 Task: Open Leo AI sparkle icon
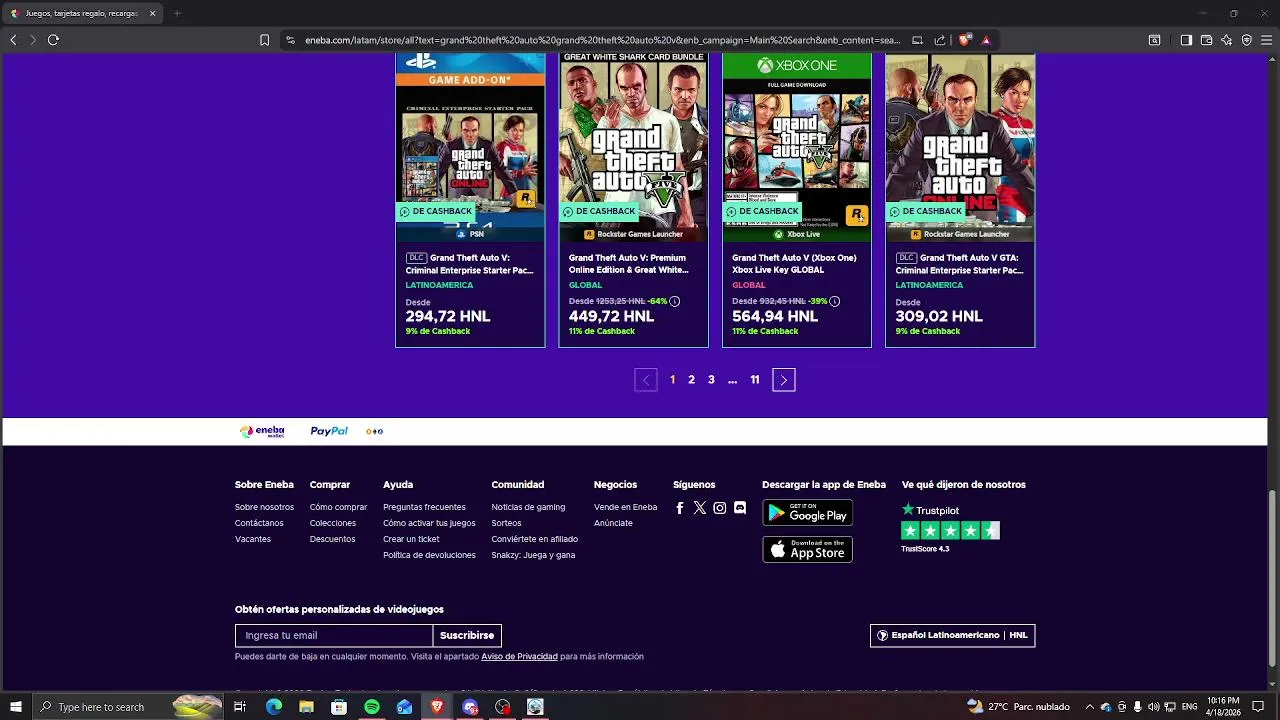[1226, 40]
